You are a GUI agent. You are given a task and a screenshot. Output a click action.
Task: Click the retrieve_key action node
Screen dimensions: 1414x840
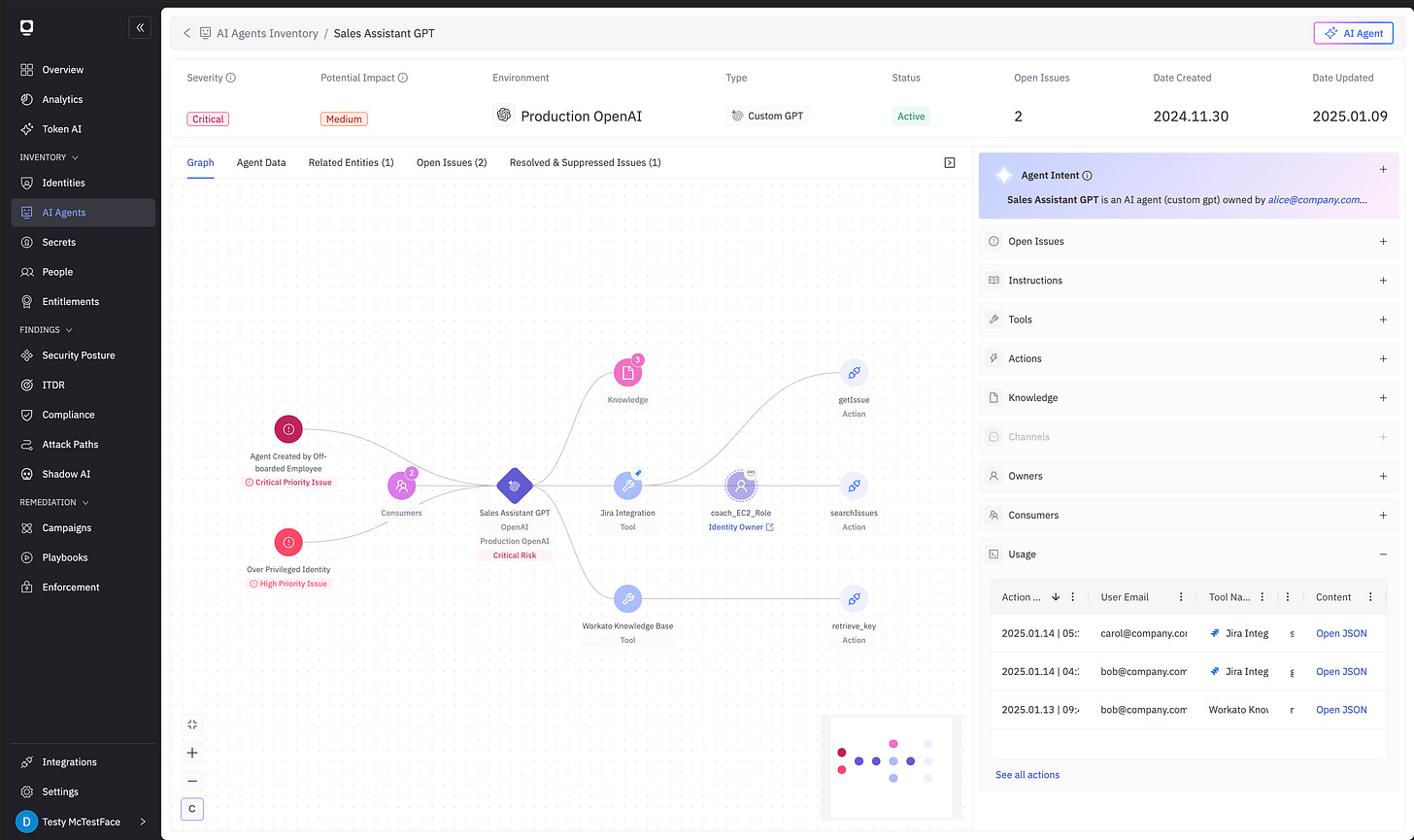854,599
